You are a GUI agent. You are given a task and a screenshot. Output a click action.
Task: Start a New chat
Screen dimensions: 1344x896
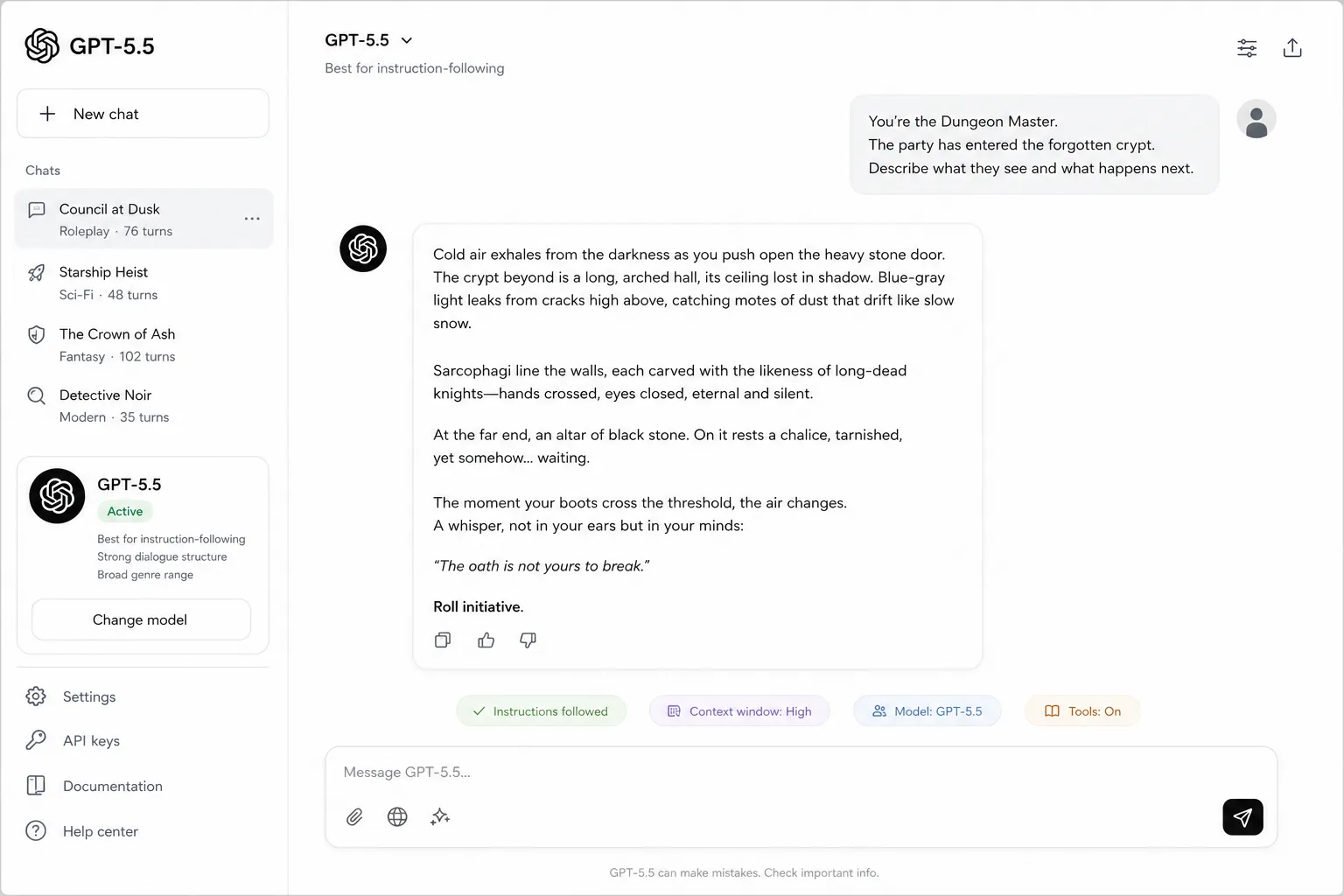[143, 114]
